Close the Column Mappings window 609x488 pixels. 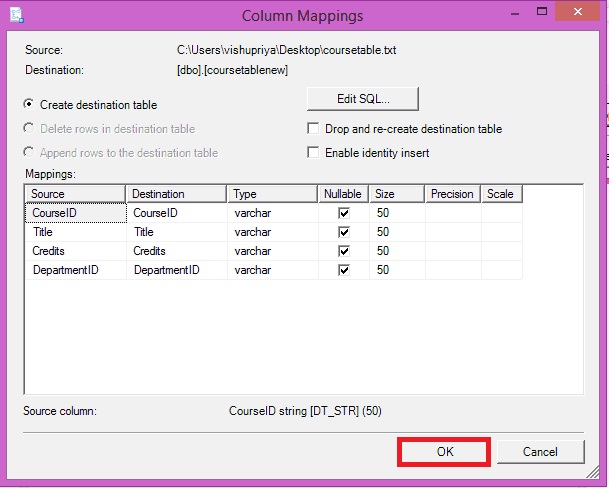point(578,12)
